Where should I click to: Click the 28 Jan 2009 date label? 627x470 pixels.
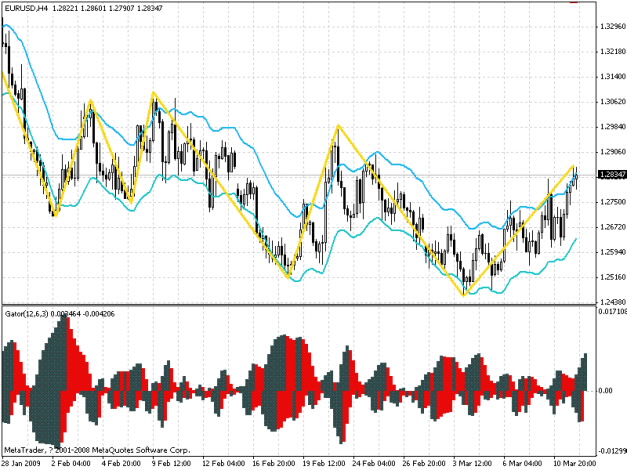pyautogui.click(x=21, y=463)
